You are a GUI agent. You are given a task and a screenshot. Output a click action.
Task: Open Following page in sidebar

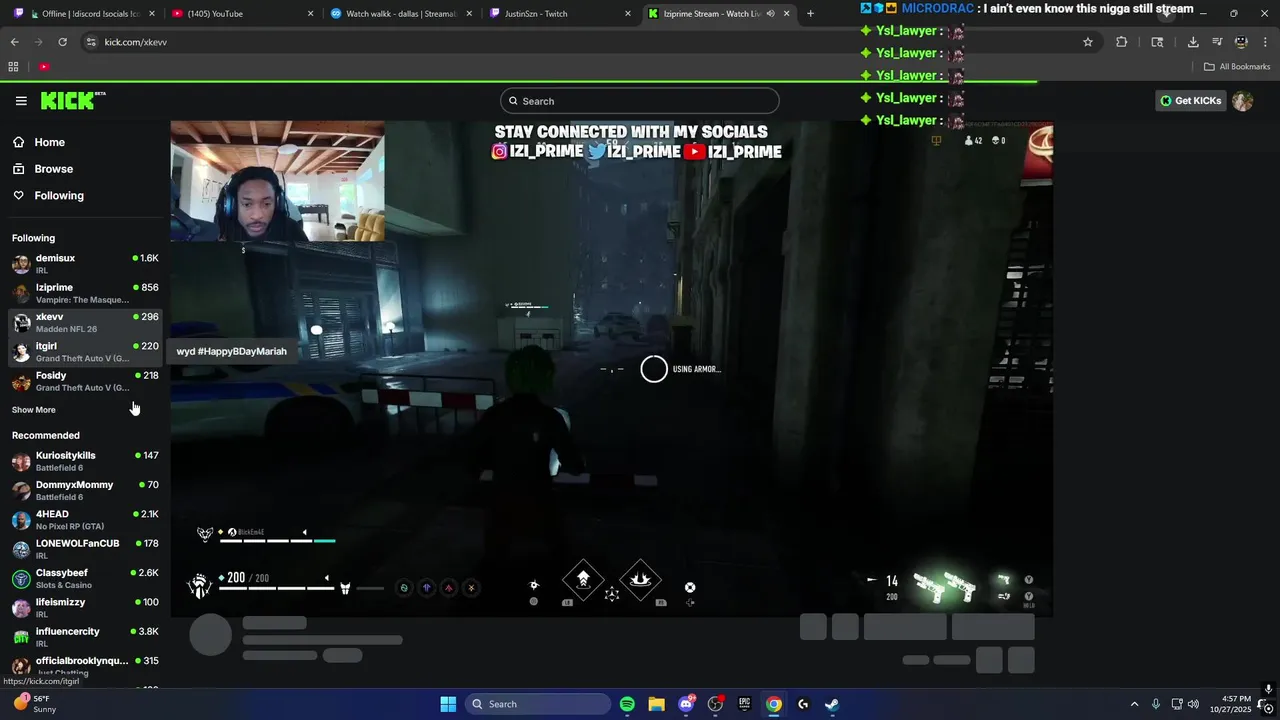click(59, 196)
